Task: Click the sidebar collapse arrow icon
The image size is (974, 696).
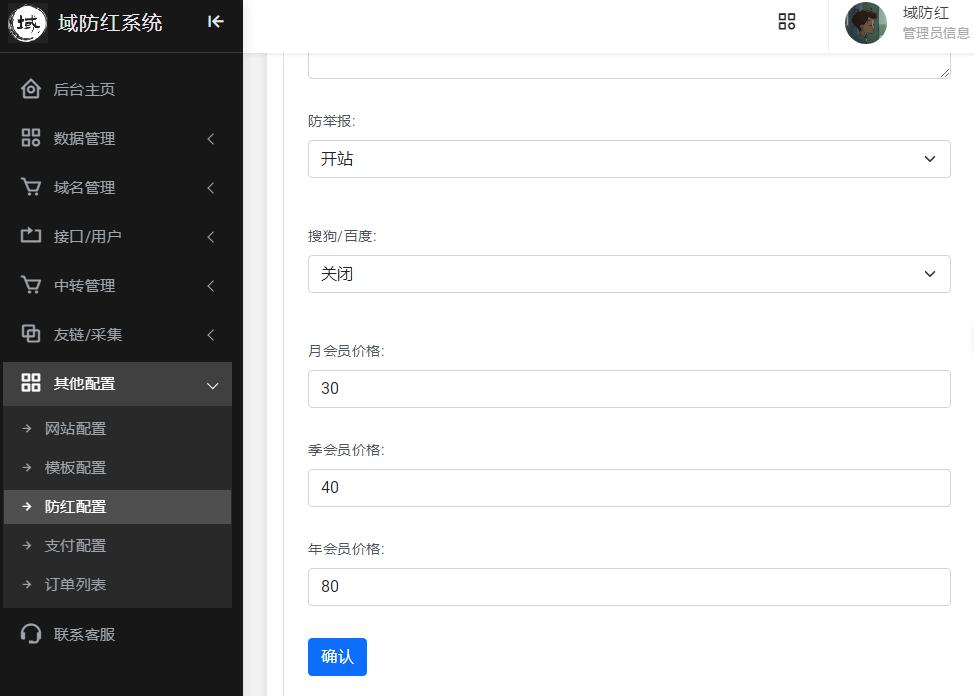Action: (x=215, y=22)
